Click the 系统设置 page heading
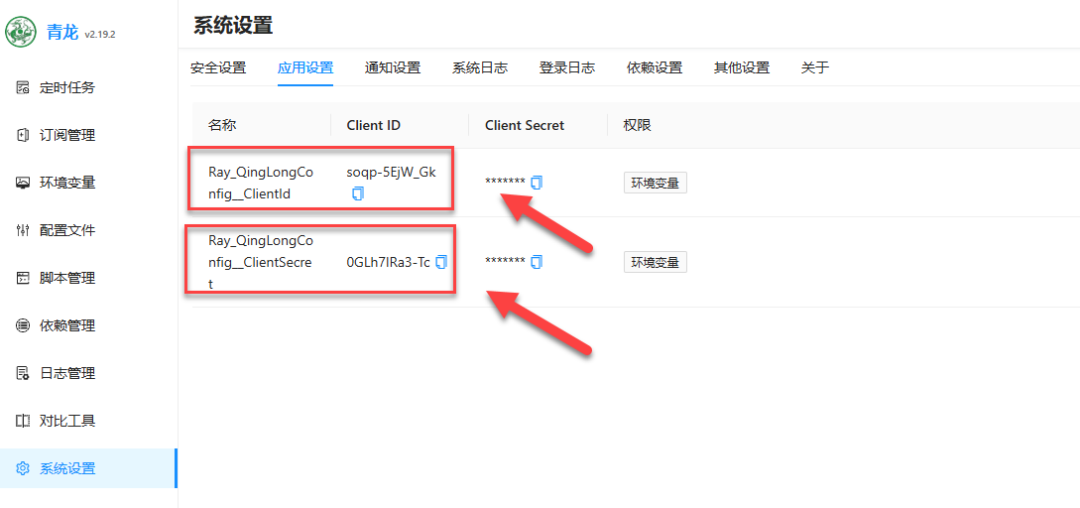 click(233, 25)
